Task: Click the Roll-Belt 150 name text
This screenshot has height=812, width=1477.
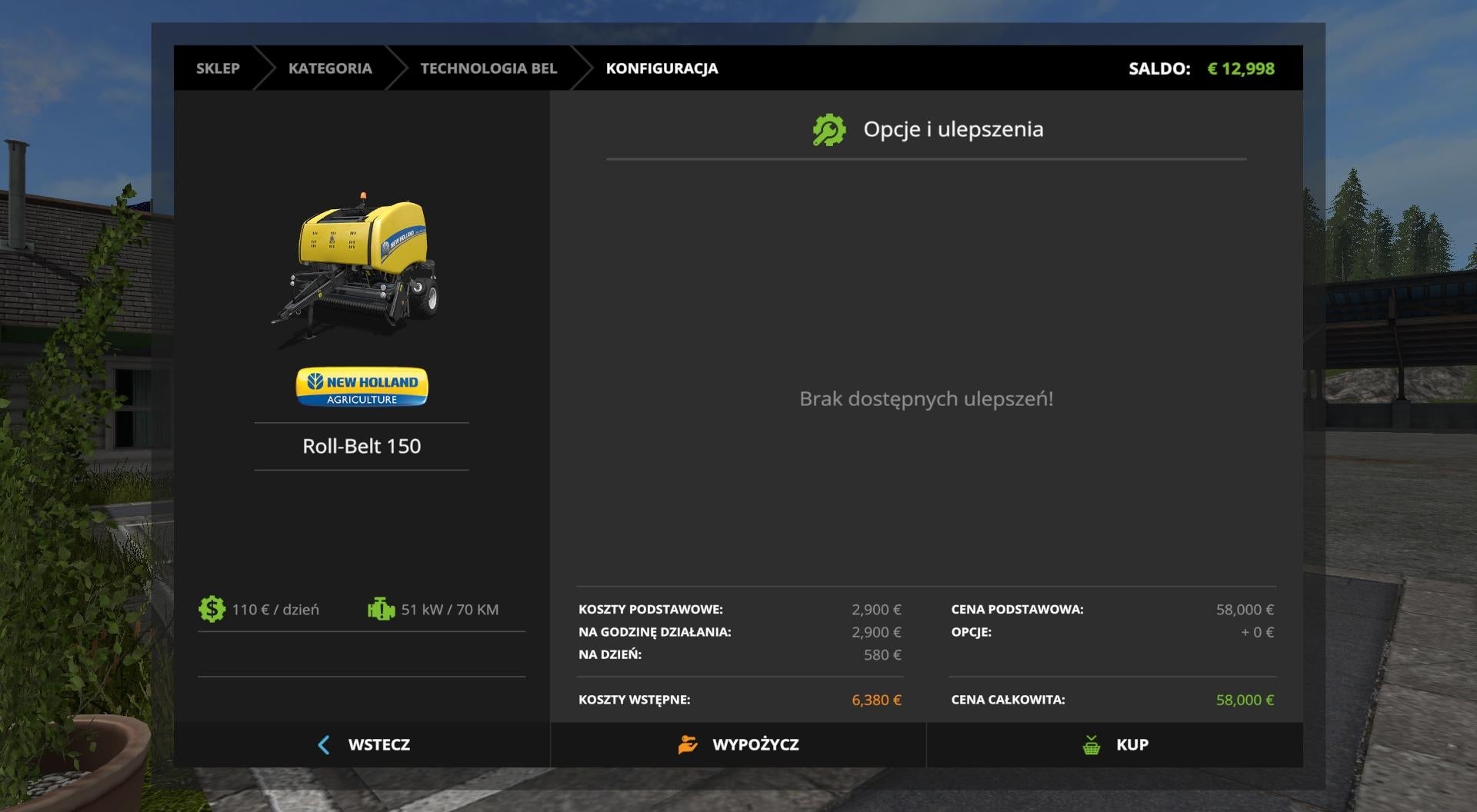Action: [x=362, y=446]
